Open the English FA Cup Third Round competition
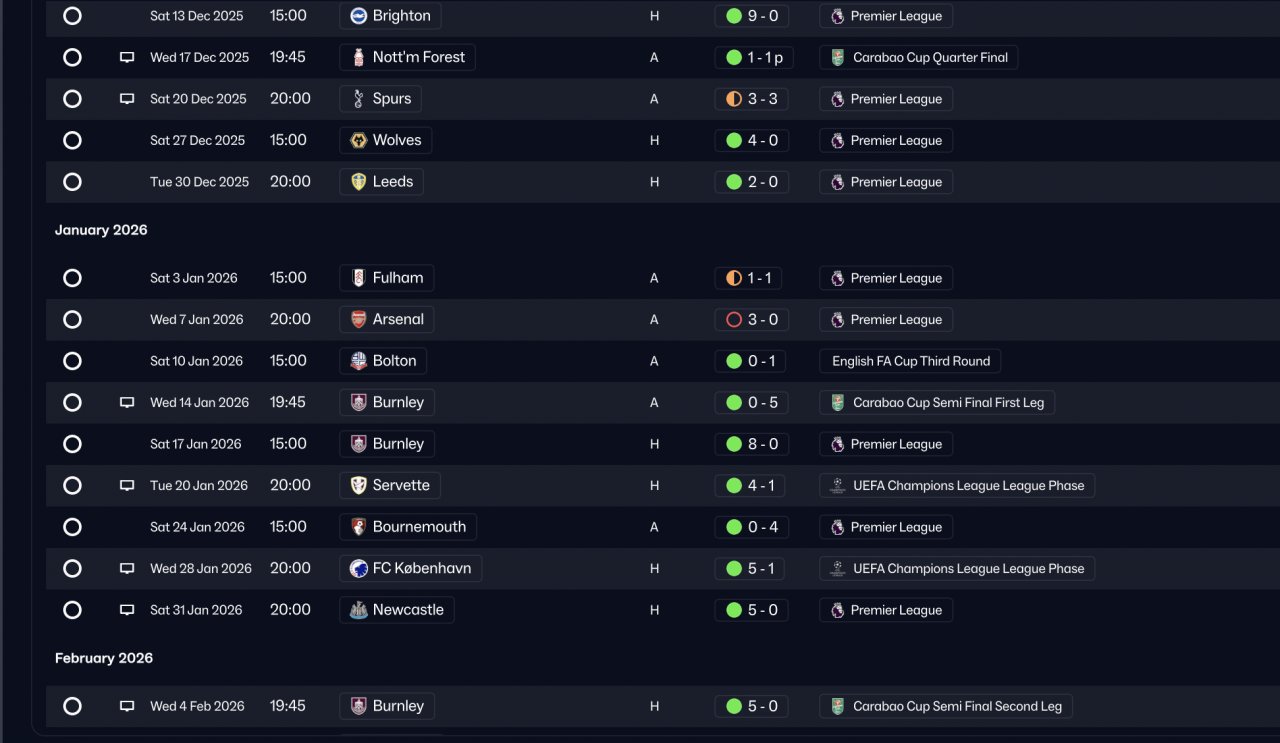 coord(910,361)
